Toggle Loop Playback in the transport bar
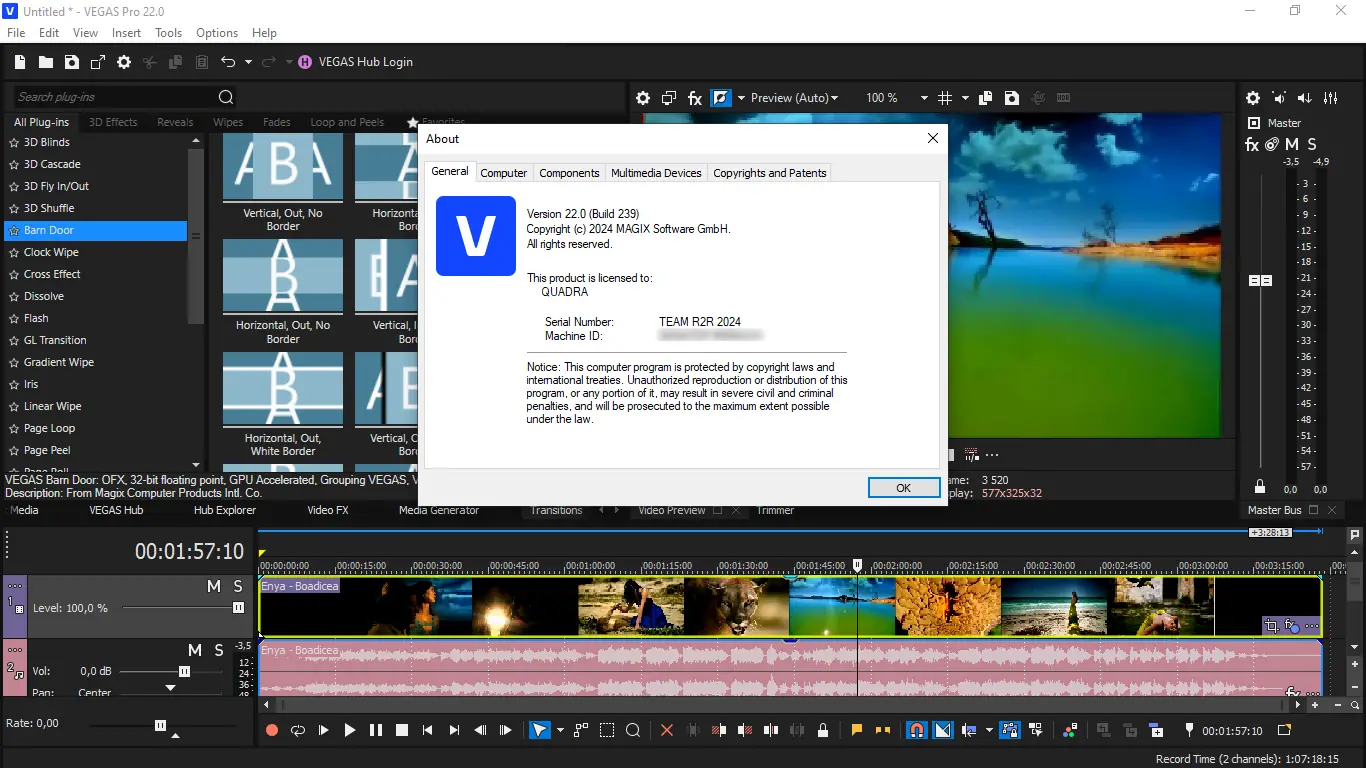This screenshot has width=1366, height=768. click(298, 731)
